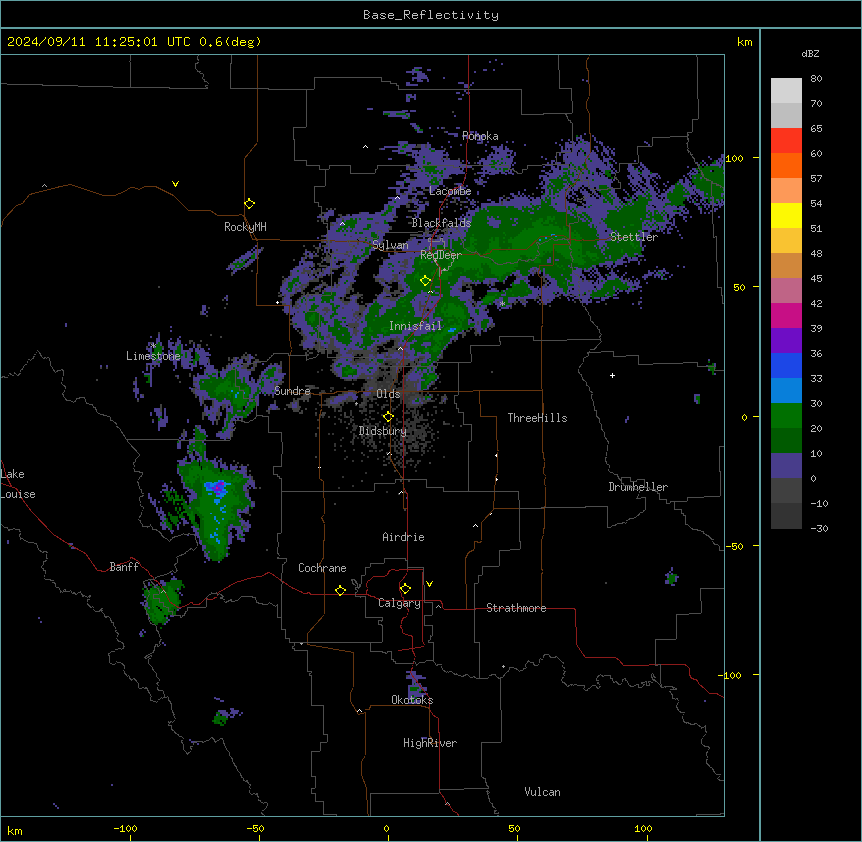Click the magenta 39-42 dBZ legend swatch

(x=786, y=315)
